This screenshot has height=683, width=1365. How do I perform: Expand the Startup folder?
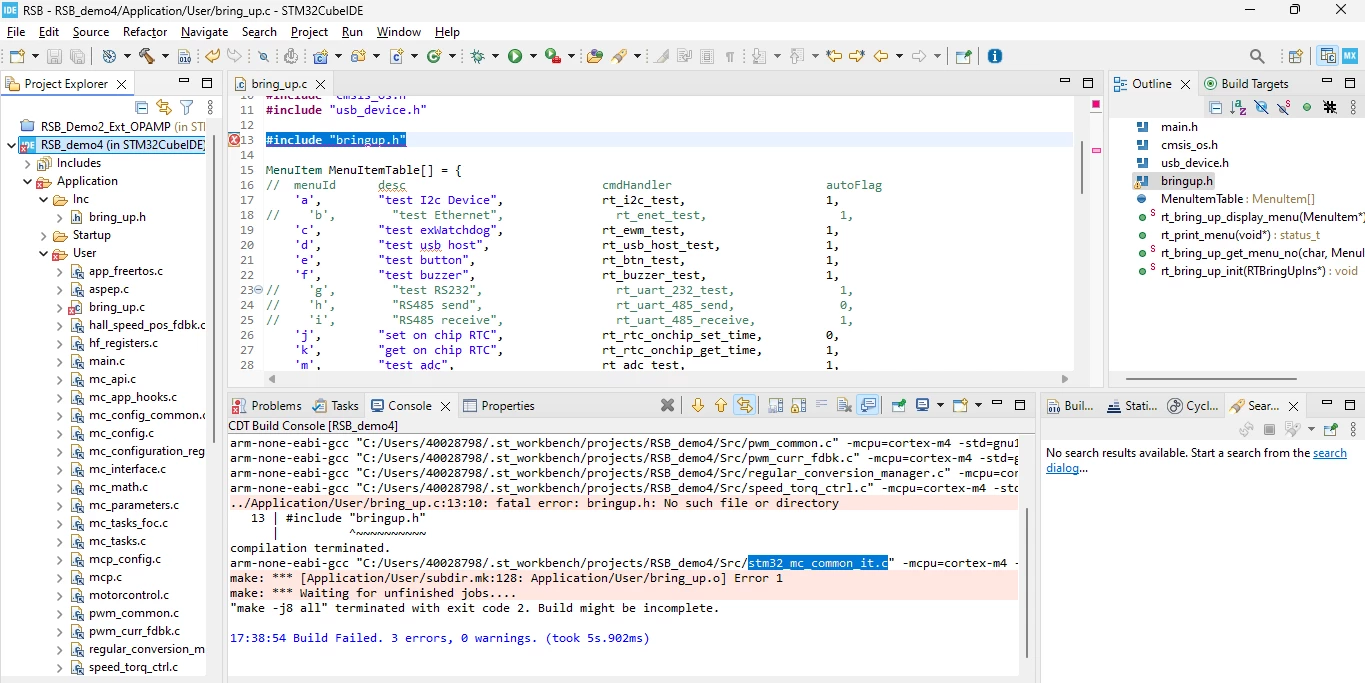[43, 235]
